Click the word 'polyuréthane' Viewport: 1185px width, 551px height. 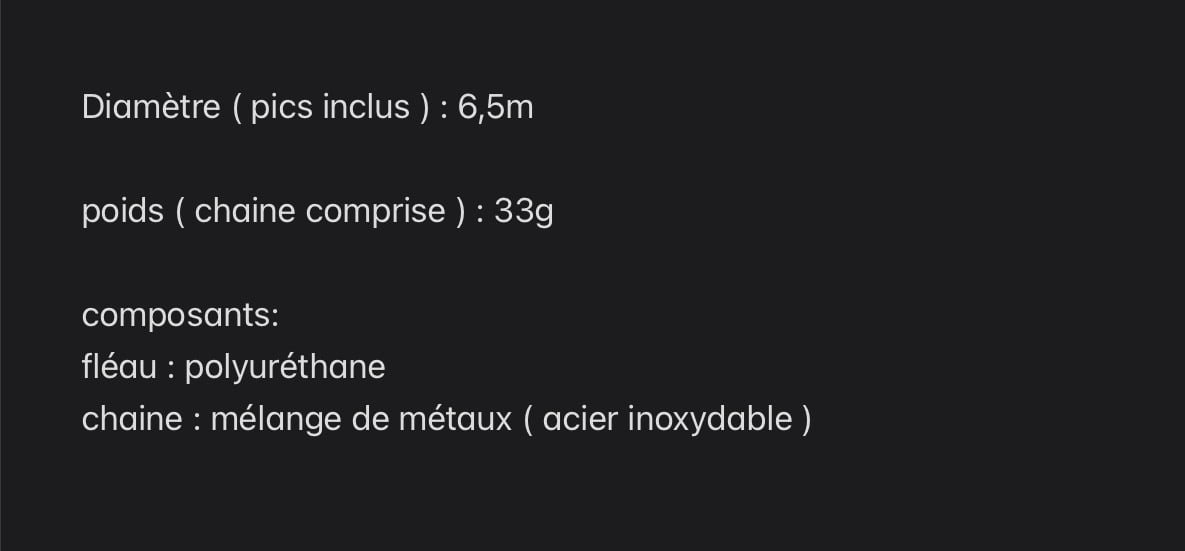pyautogui.click(x=285, y=368)
